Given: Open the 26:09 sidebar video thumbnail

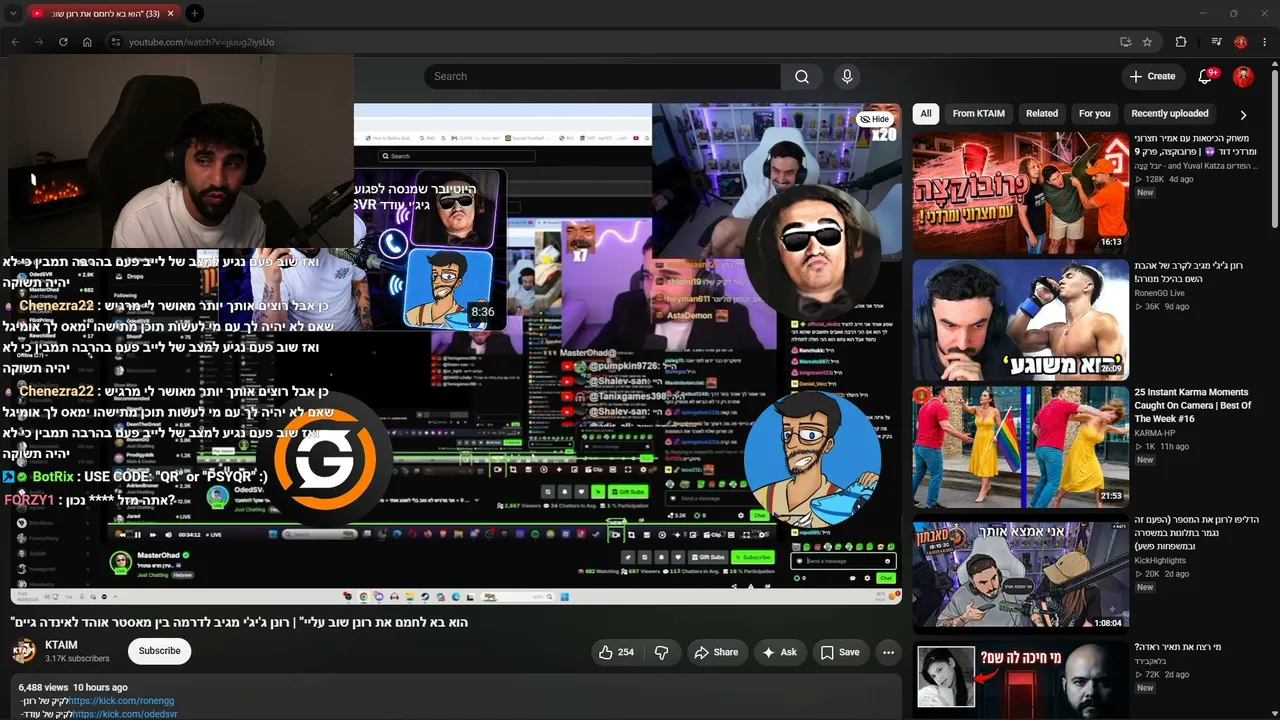Looking at the screenshot, I should [x=1020, y=320].
